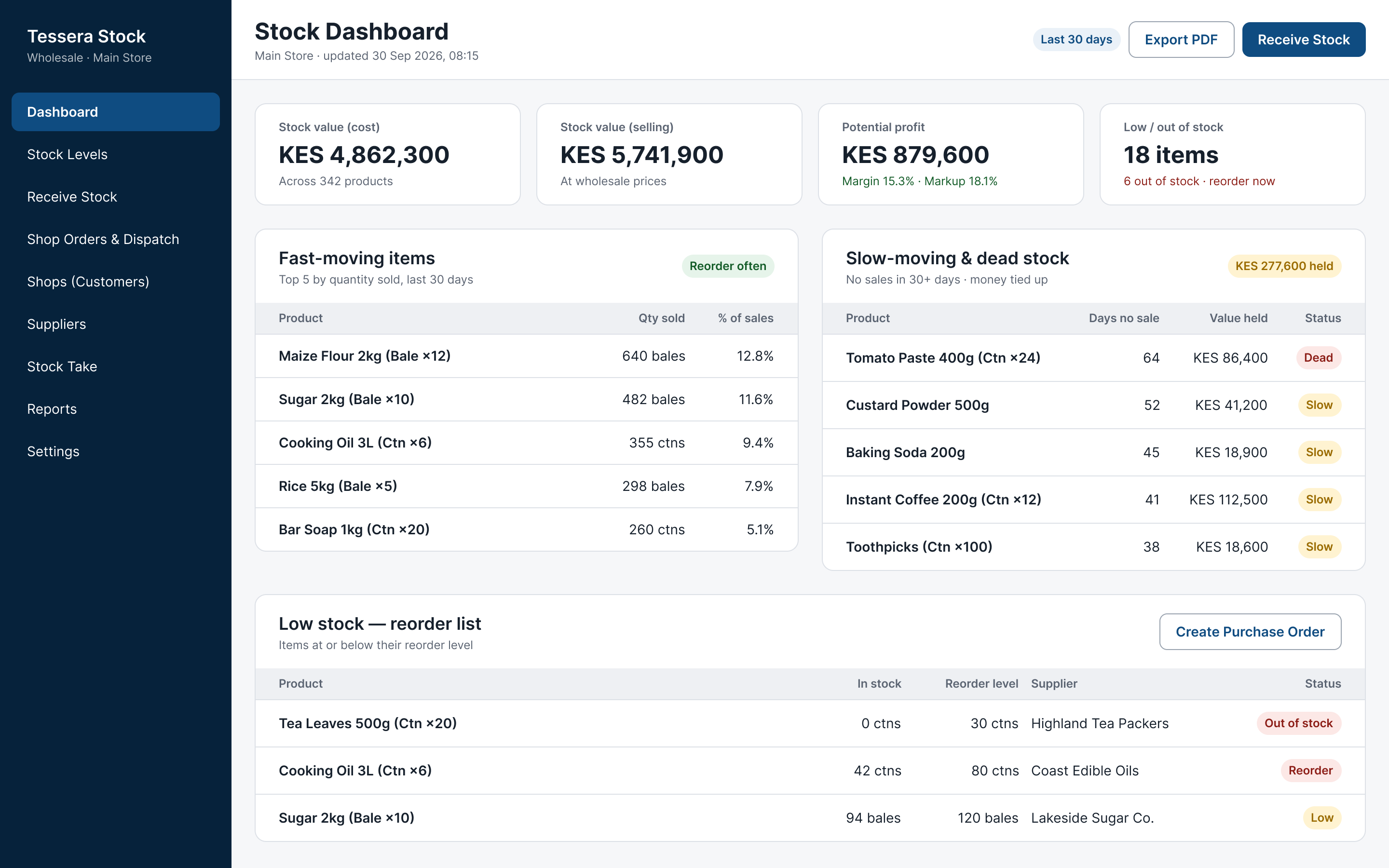
Task: Click Qty sold column header
Action: pyautogui.click(x=661, y=318)
